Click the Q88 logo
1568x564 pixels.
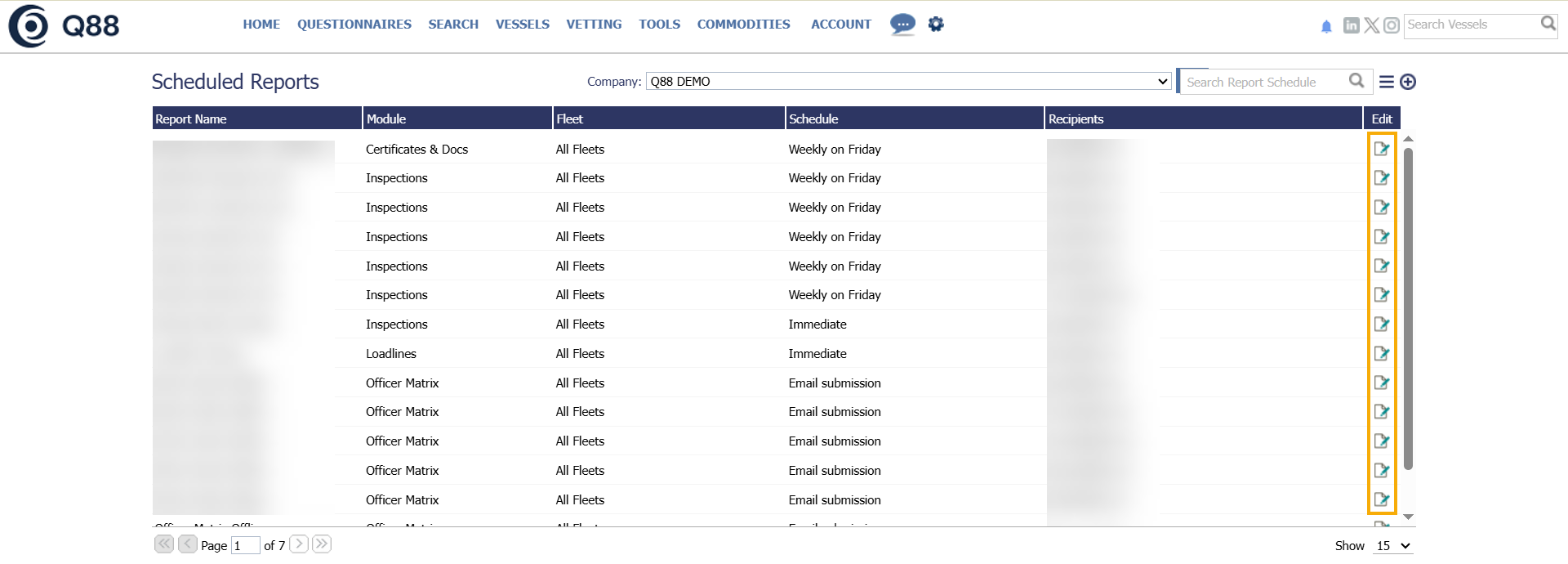64,26
